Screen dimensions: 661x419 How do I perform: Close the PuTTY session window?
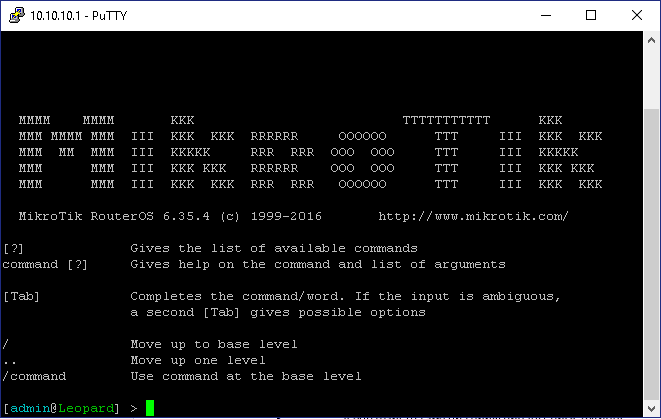(637, 16)
